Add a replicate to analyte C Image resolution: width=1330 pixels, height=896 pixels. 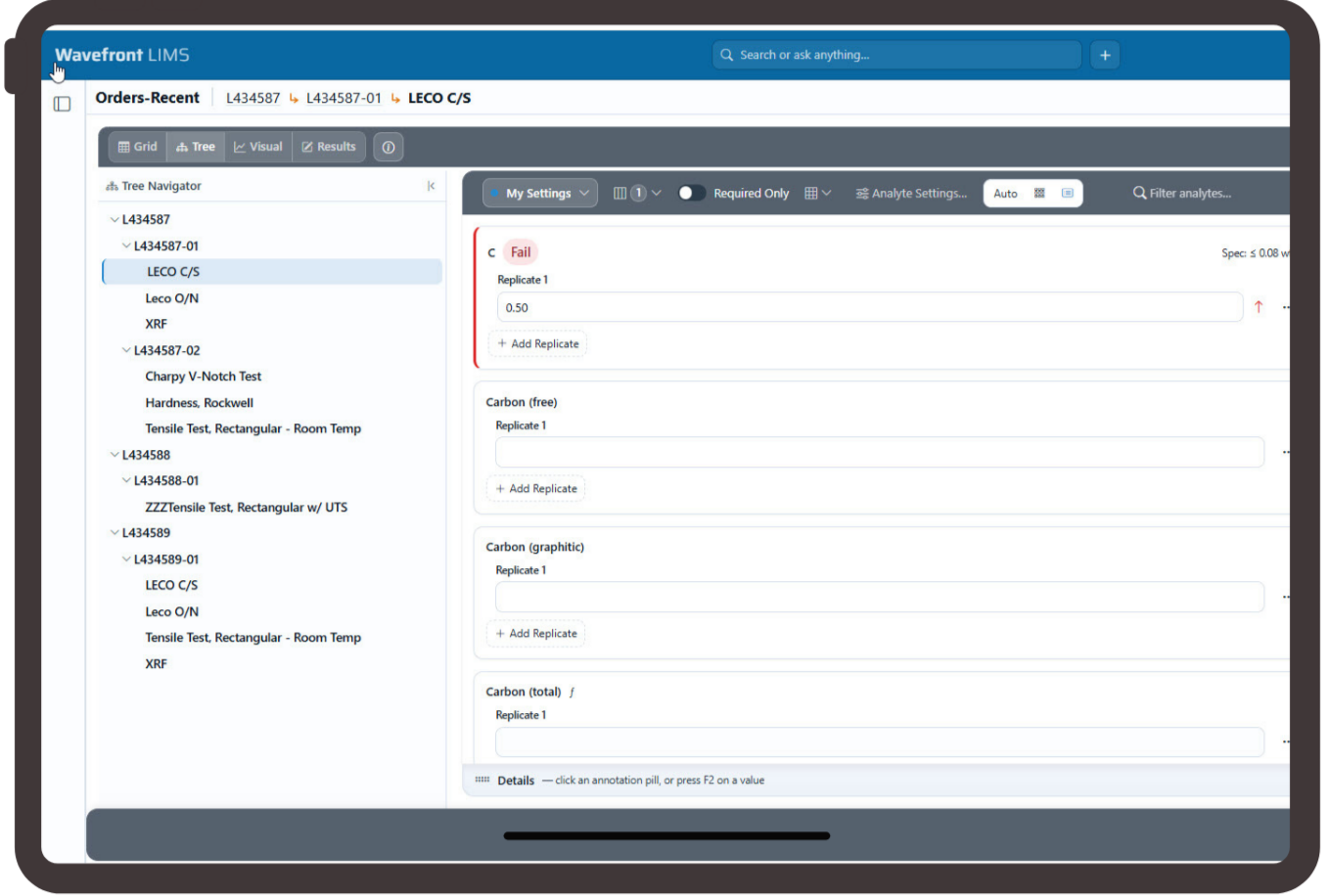pyautogui.click(x=537, y=343)
